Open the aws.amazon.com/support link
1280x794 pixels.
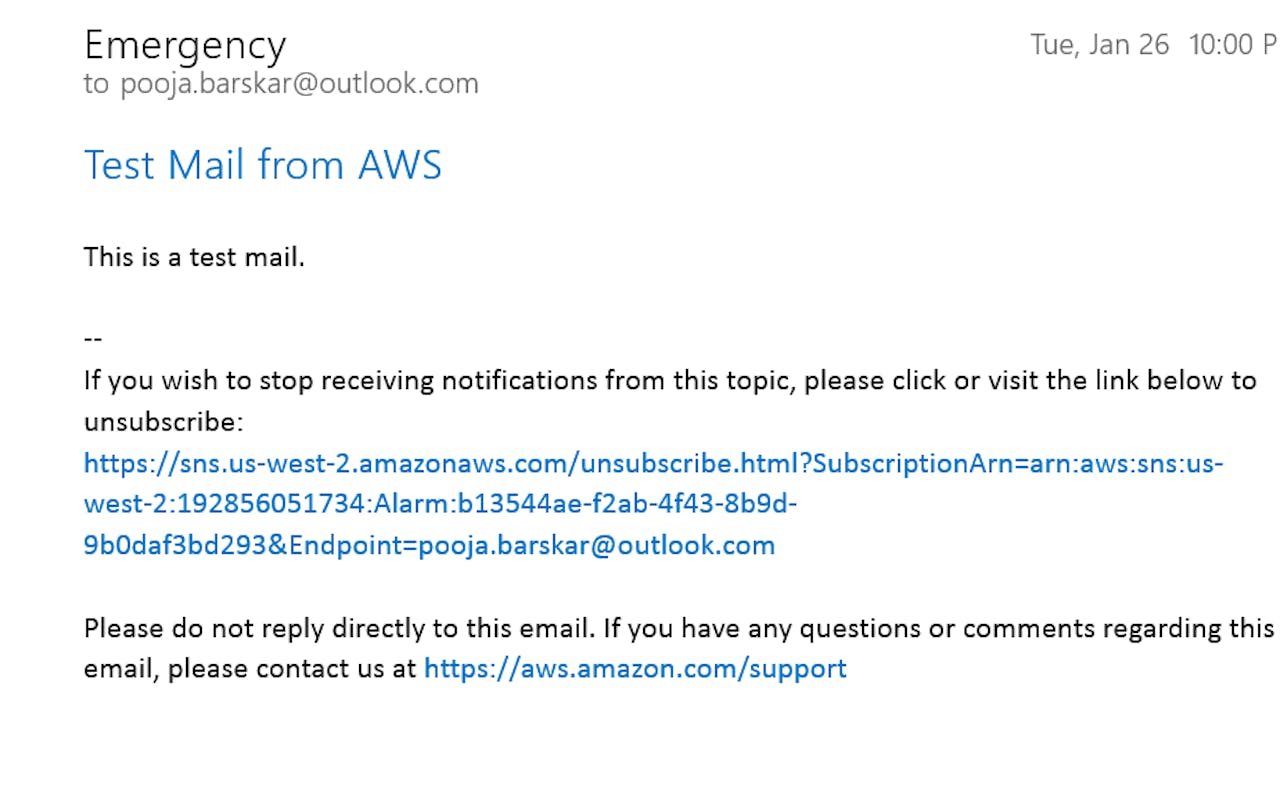[x=635, y=669]
